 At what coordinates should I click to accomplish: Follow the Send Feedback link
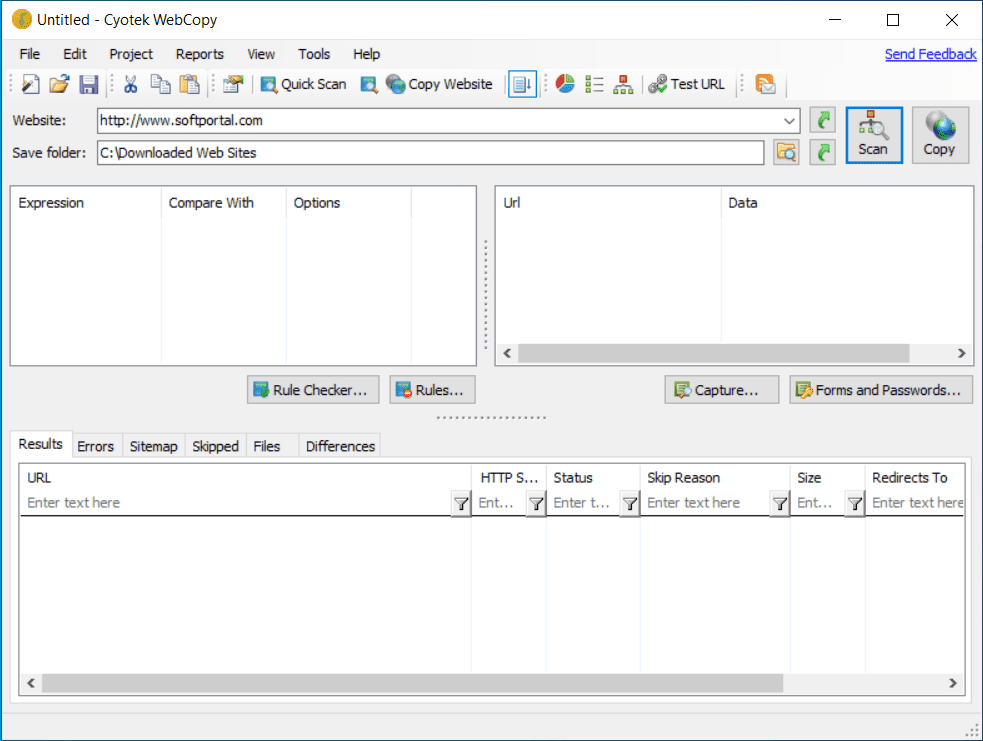tap(930, 54)
